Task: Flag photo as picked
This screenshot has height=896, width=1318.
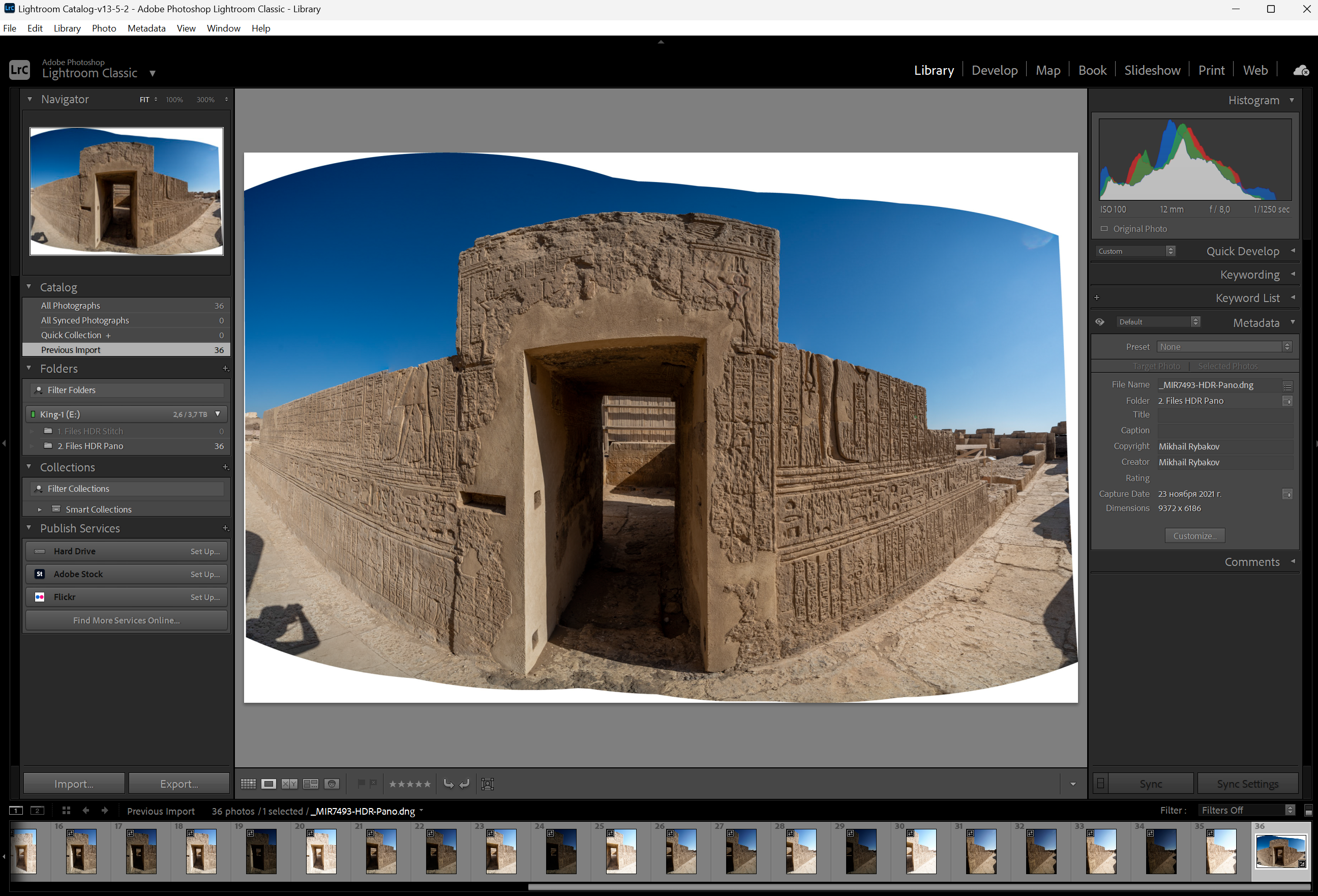Action: [x=361, y=783]
